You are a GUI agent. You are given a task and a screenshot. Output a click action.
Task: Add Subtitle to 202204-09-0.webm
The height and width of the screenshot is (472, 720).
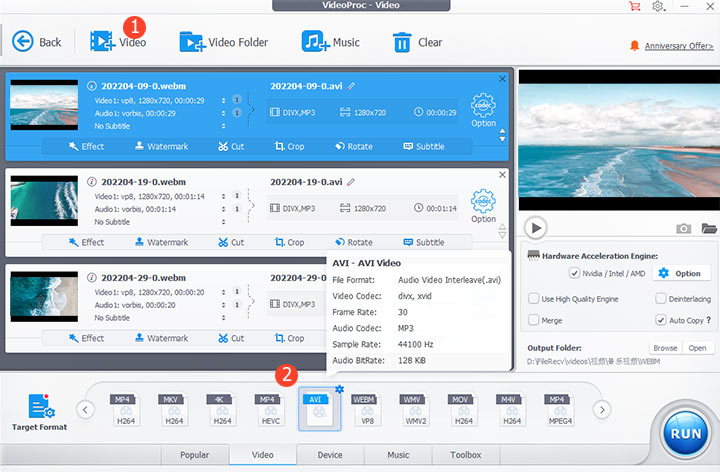(424, 146)
